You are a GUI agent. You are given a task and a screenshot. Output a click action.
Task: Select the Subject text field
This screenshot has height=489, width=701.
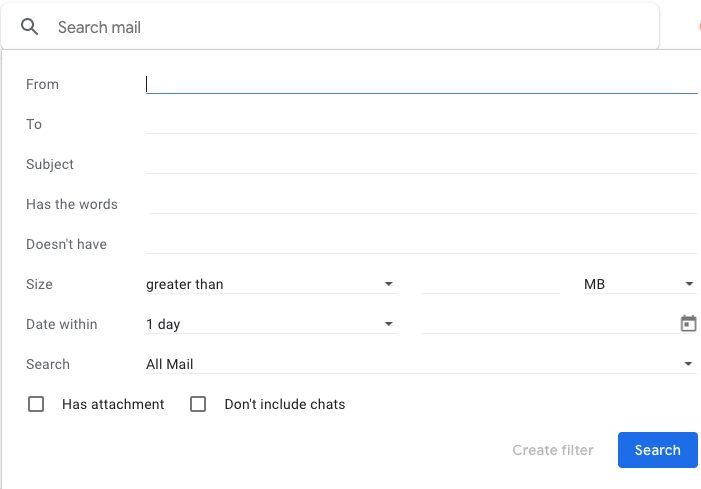click(420, 164)
